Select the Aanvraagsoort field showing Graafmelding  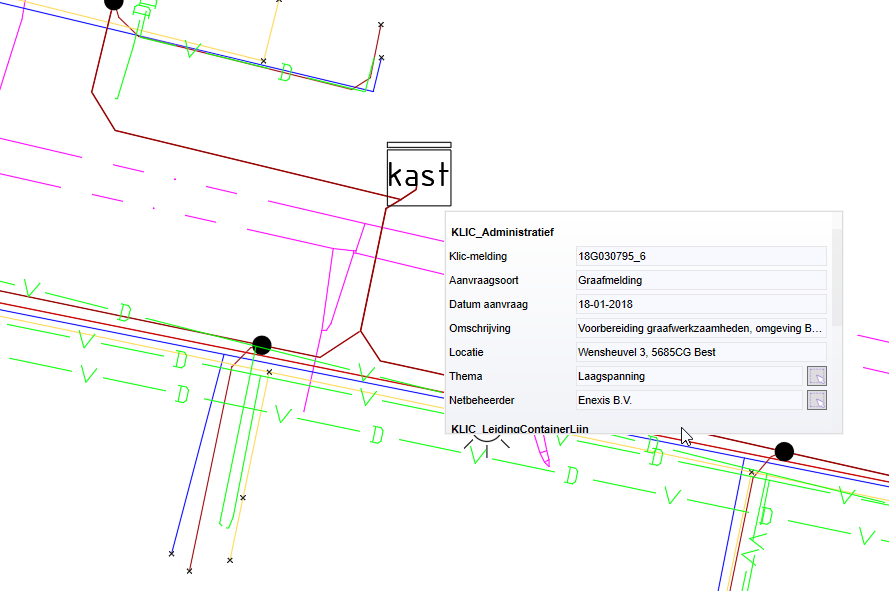tap(700, 280)
